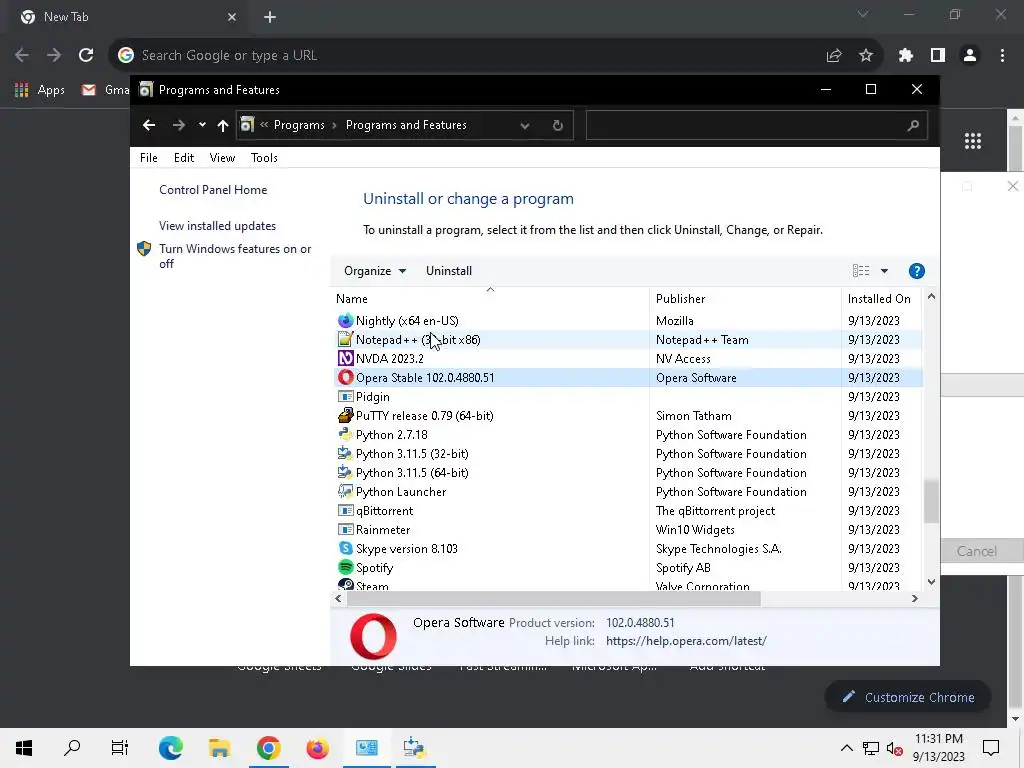Toggle Chrome side panel icon
The image size is (1024, 768).
[x=938, y=56]
